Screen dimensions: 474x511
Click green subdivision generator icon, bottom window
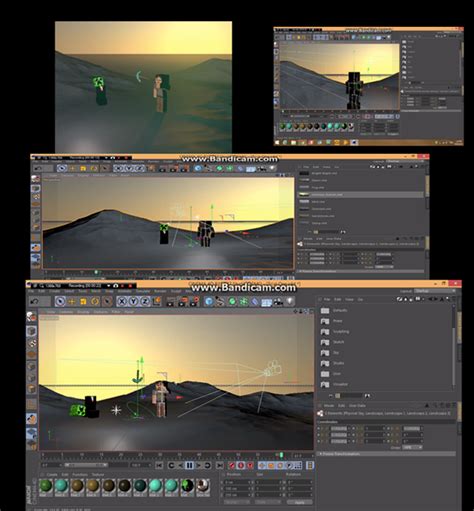click(x=232, y=301)
